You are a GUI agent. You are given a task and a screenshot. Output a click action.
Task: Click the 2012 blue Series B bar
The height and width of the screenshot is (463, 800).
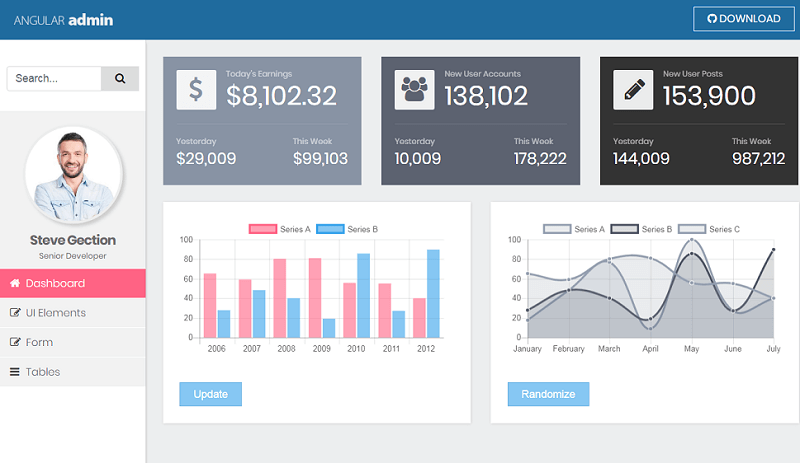pos(433,294)
